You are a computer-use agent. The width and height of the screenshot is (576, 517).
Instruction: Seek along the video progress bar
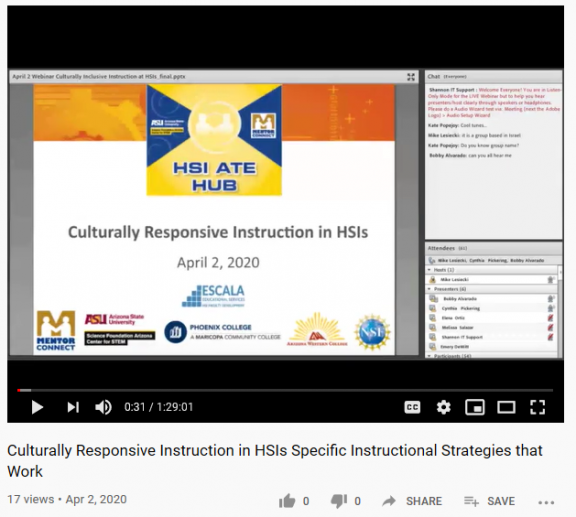tap(285, 390)
